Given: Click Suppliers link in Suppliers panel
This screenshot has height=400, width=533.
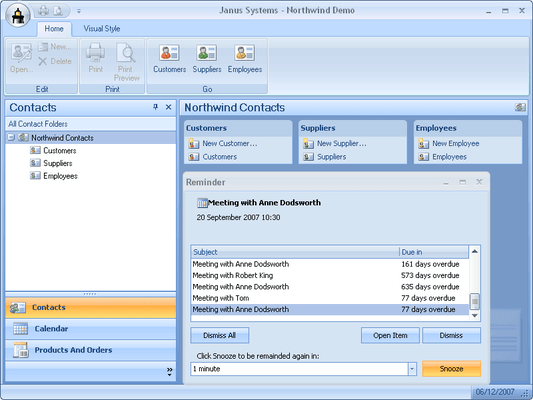Looking at the screenshot, I should click(331, 157).
